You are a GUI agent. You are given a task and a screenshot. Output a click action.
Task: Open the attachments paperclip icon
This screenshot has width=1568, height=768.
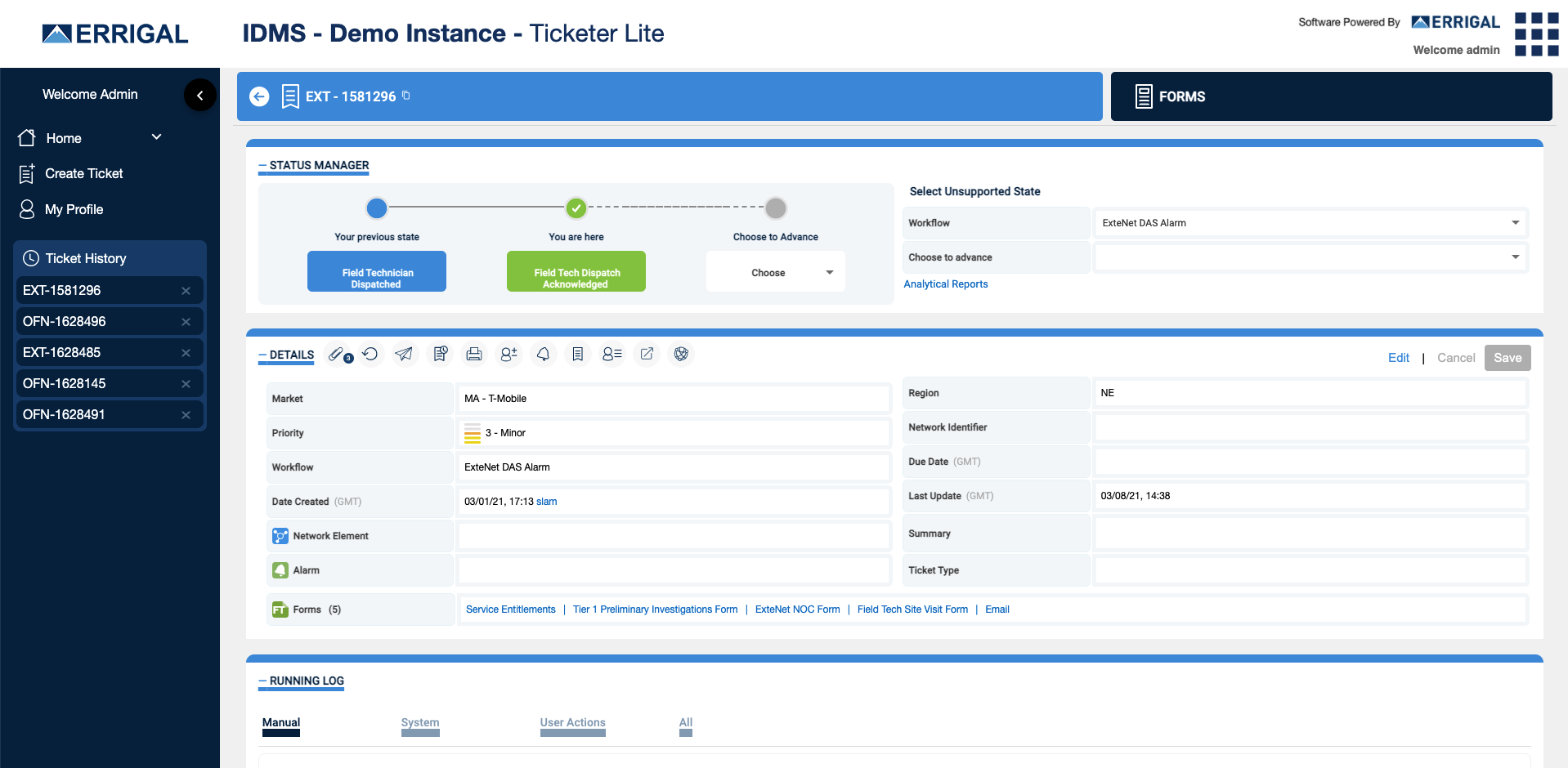(x=338, y=355)
